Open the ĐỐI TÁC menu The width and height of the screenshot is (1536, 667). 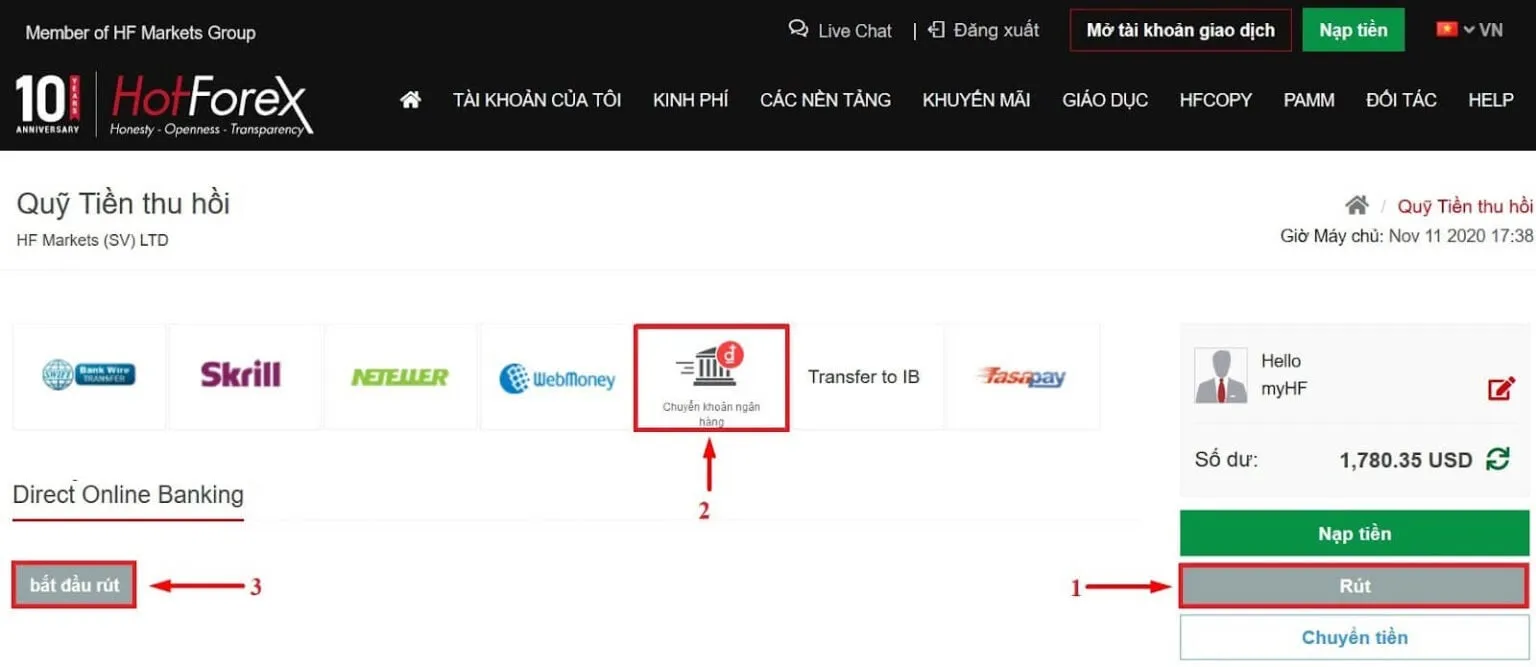tap(1401, 100)
